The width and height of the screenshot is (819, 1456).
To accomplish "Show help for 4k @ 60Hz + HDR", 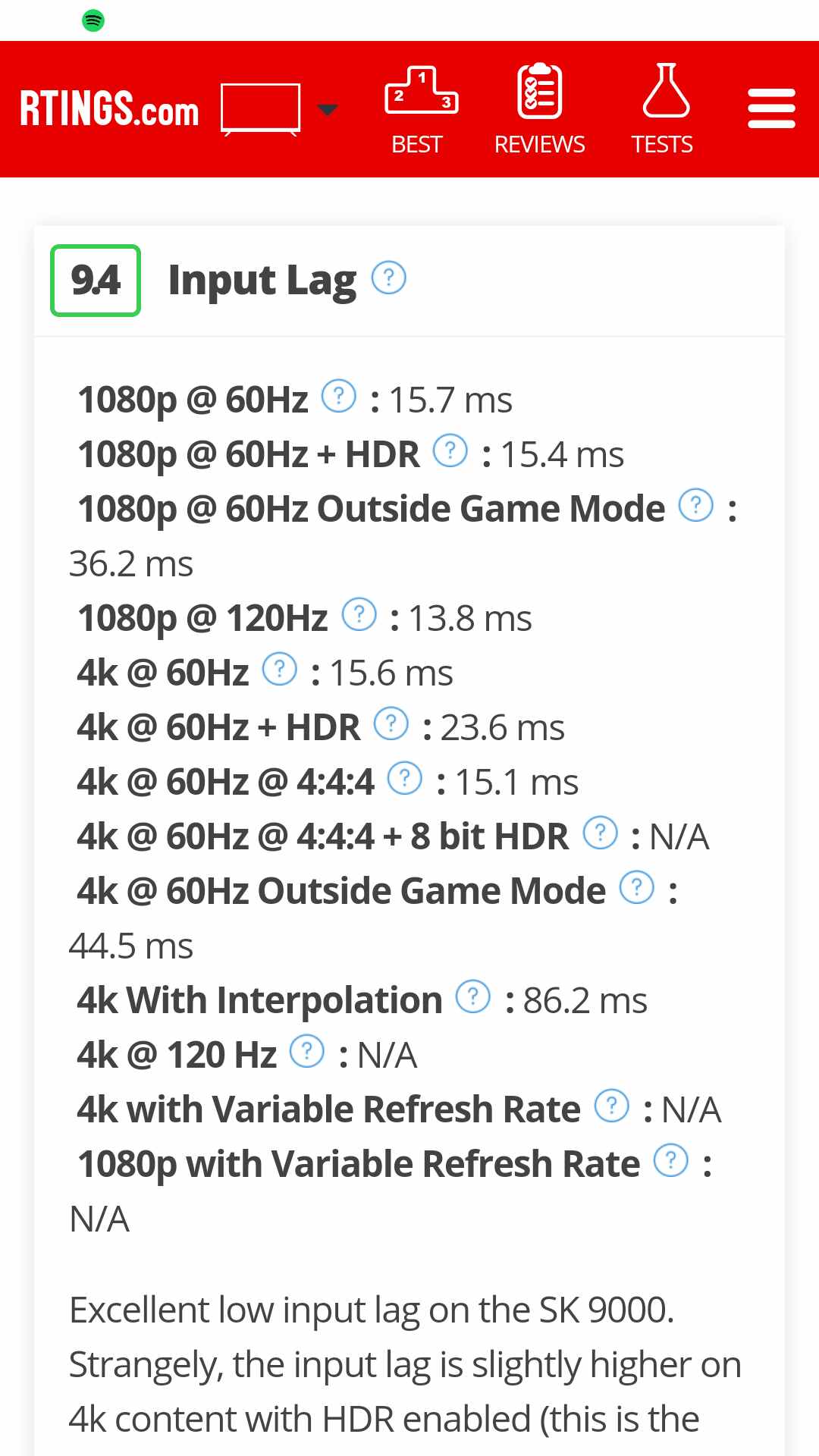I will (391, 724).
